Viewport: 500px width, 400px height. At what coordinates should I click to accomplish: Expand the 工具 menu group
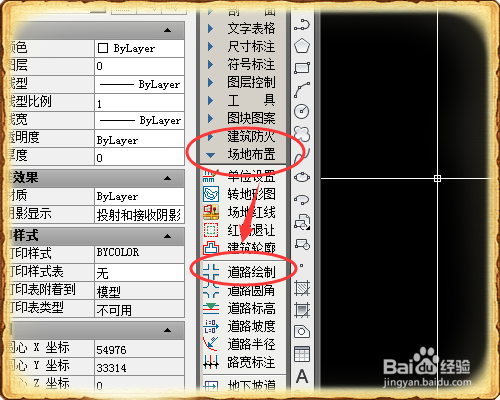pos(210,100)
